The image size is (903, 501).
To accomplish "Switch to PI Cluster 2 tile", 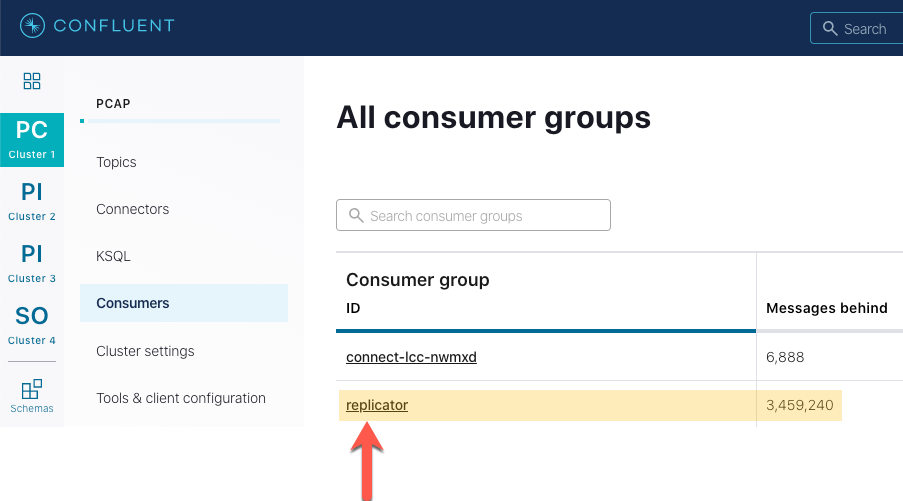I will (32, 201).
